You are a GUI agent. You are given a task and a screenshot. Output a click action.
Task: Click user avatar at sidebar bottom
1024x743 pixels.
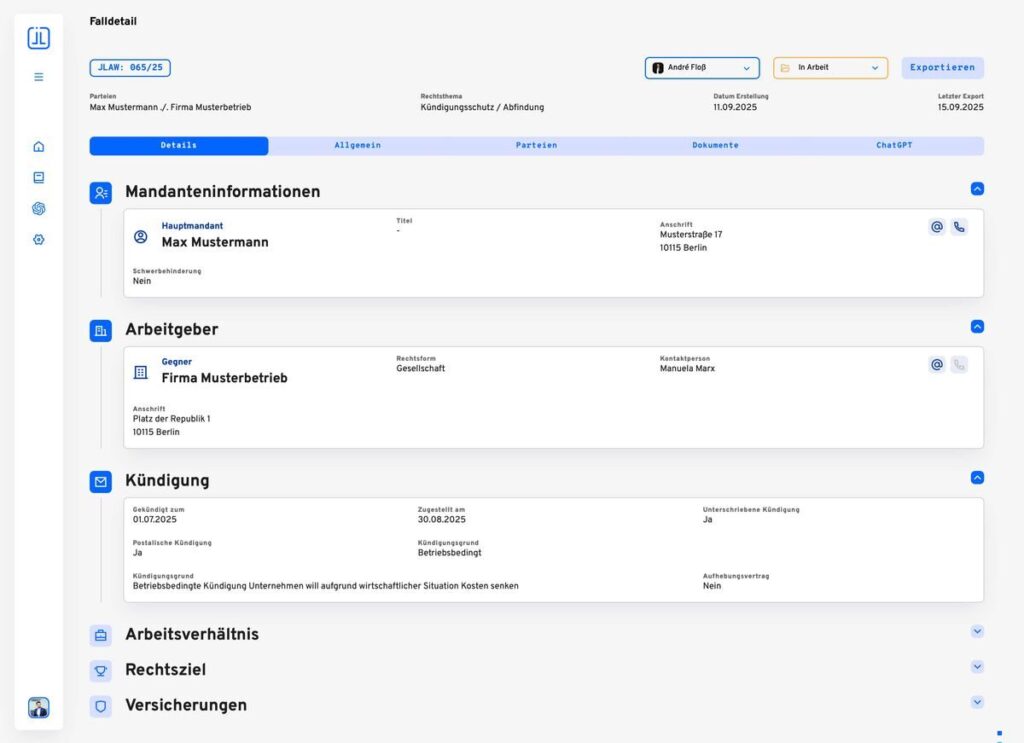39,708
